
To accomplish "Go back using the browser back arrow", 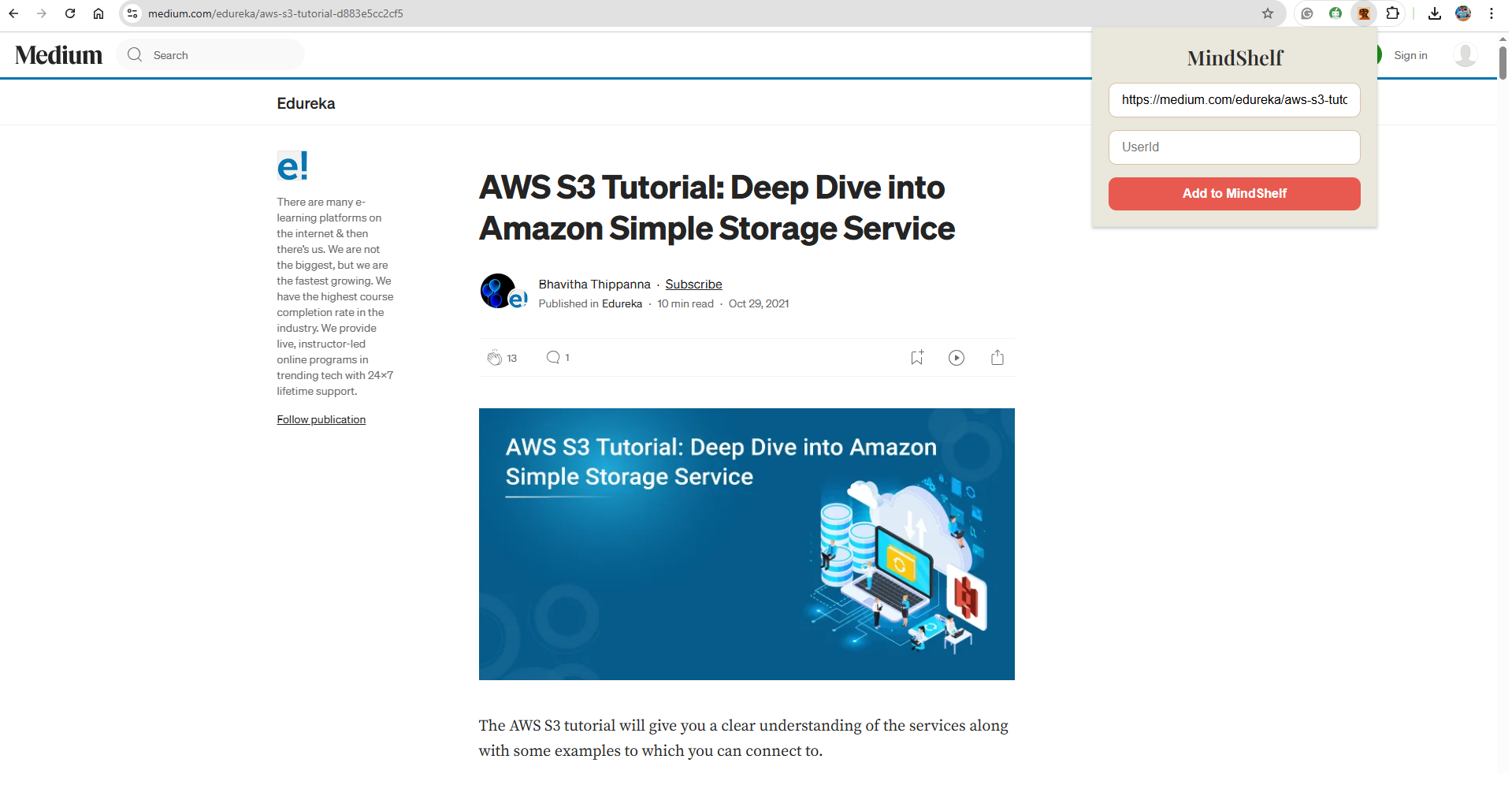I will [13, 13].
